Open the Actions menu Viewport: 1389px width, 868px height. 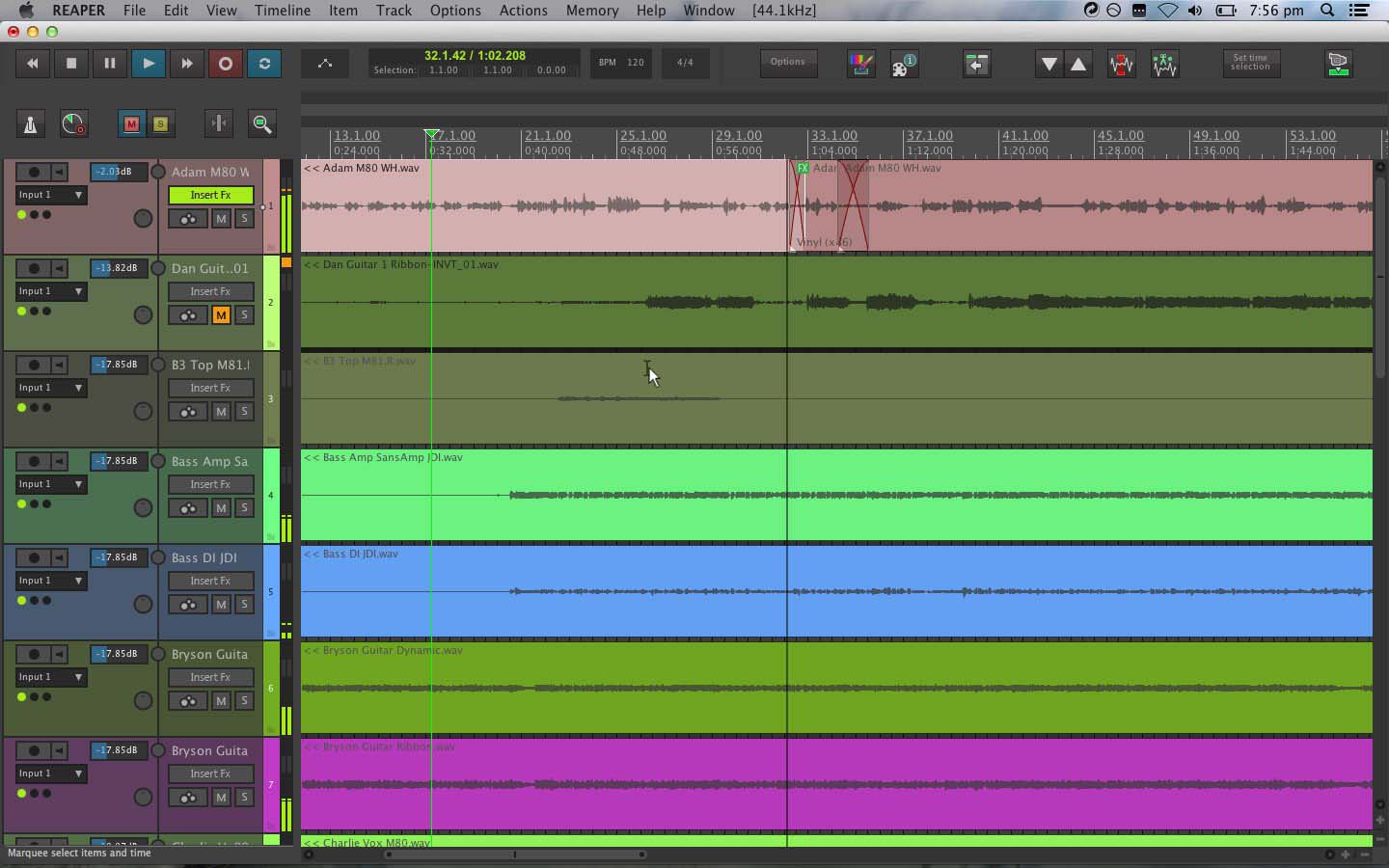coord(523,11)
